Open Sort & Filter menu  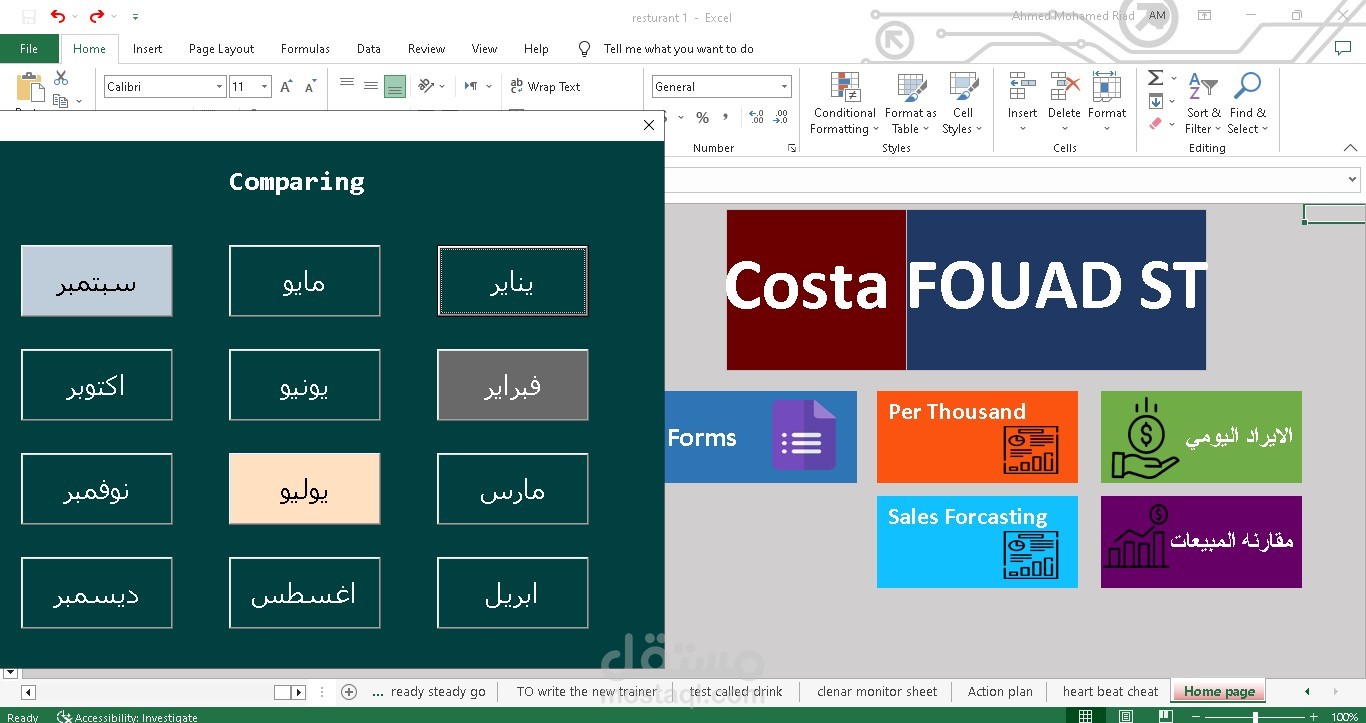(1203, 103)
